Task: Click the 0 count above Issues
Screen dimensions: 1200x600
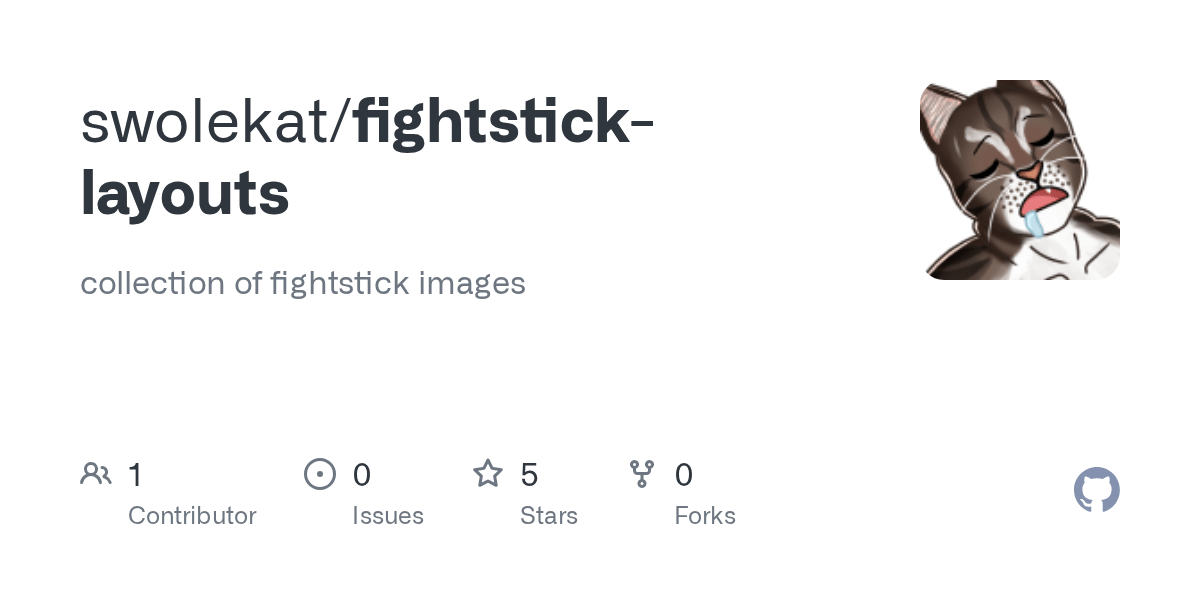Action: tap(362, 474)
